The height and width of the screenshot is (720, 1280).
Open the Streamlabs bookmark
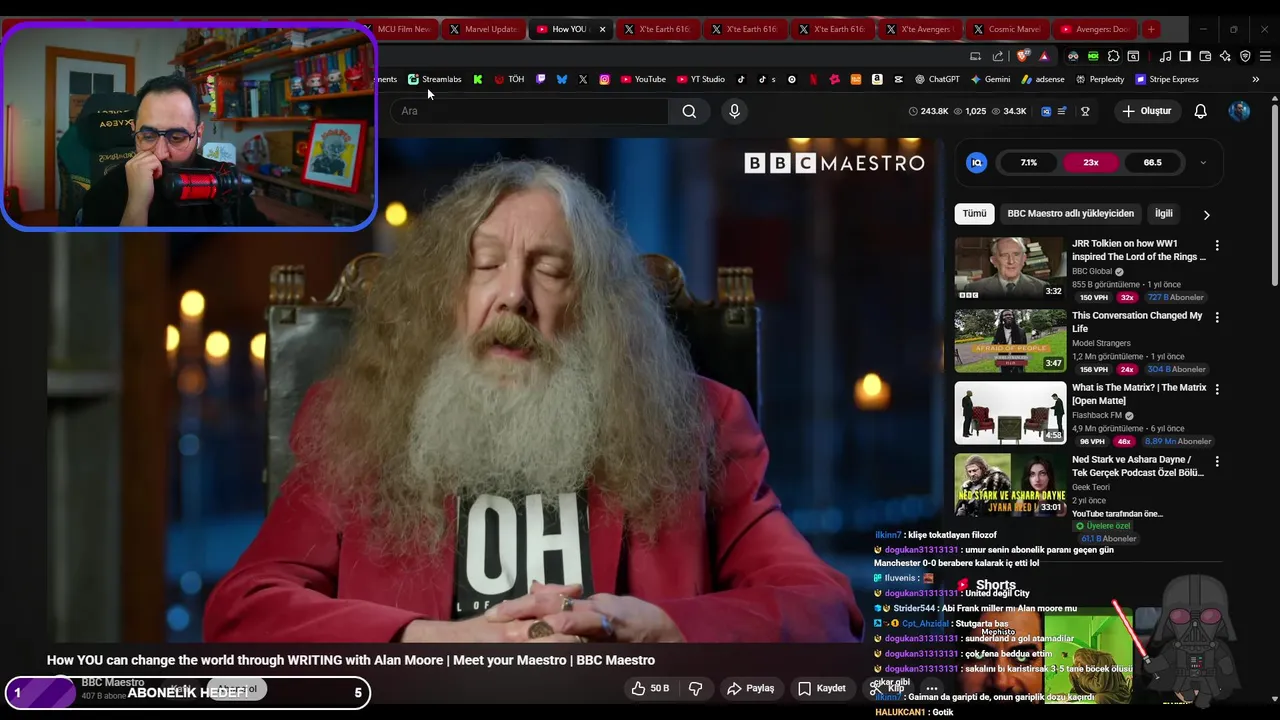coord(434,79)
